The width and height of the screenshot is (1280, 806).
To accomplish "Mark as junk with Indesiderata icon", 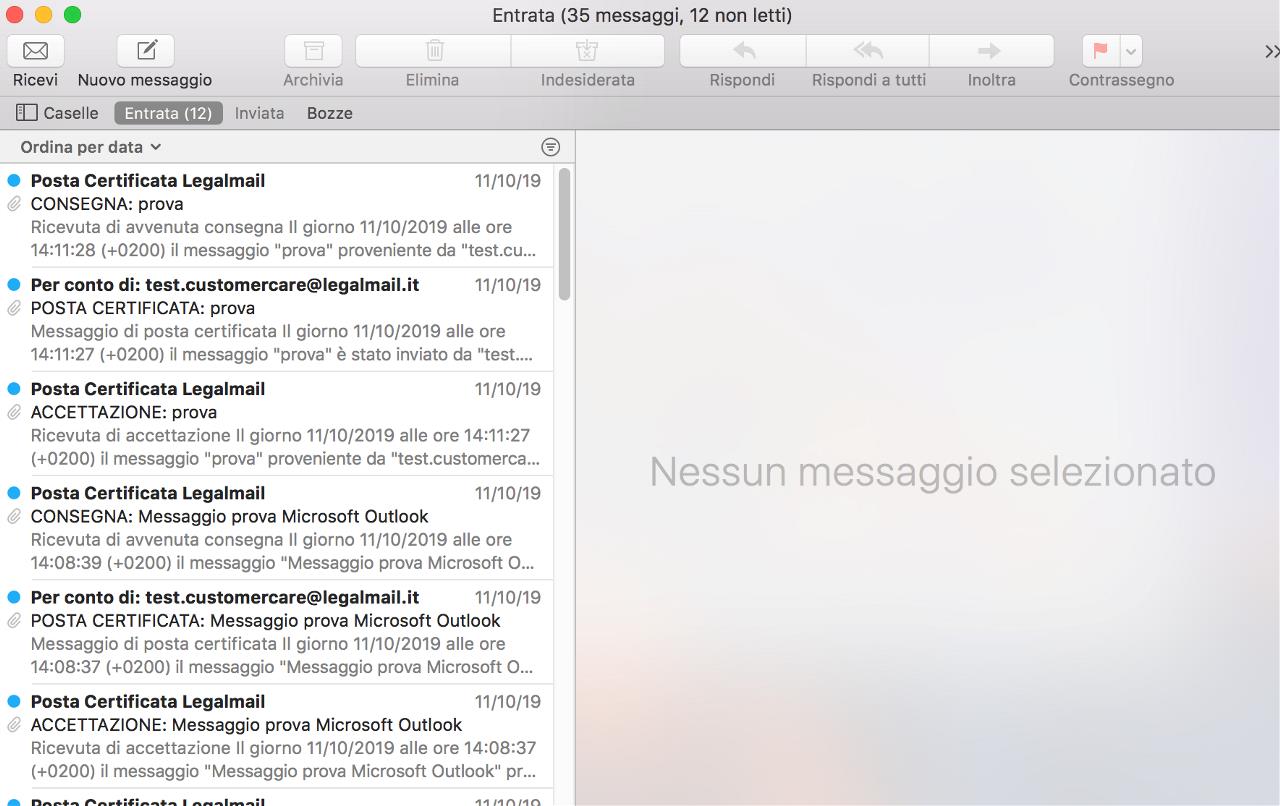I will 587,51.
